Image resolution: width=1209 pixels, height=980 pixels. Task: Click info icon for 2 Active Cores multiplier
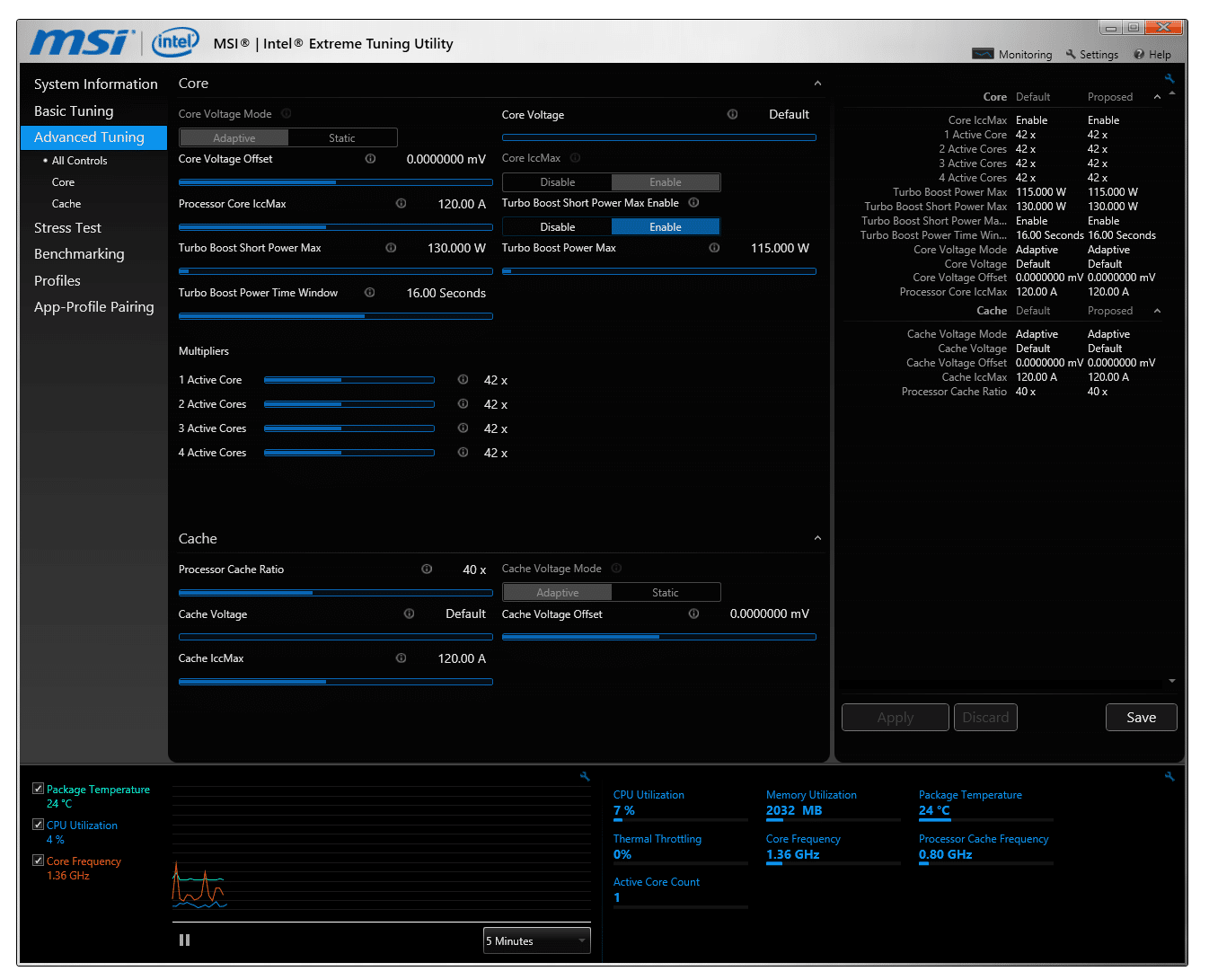pos(463,404)
